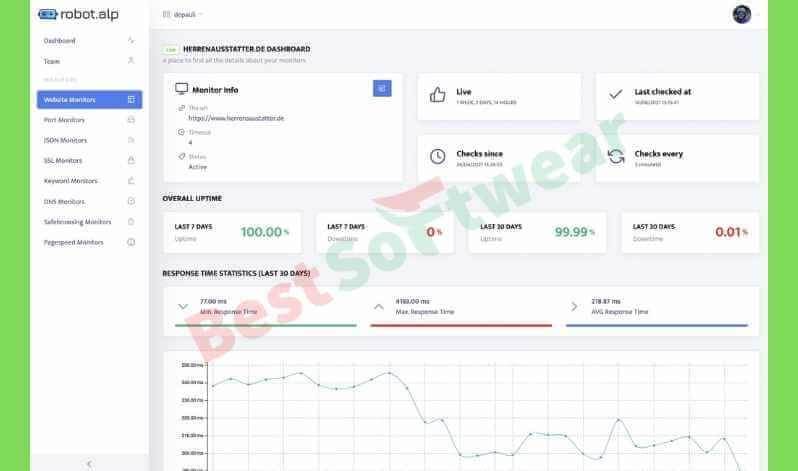Click the Keyword Monitors icon

pos(131,181)
